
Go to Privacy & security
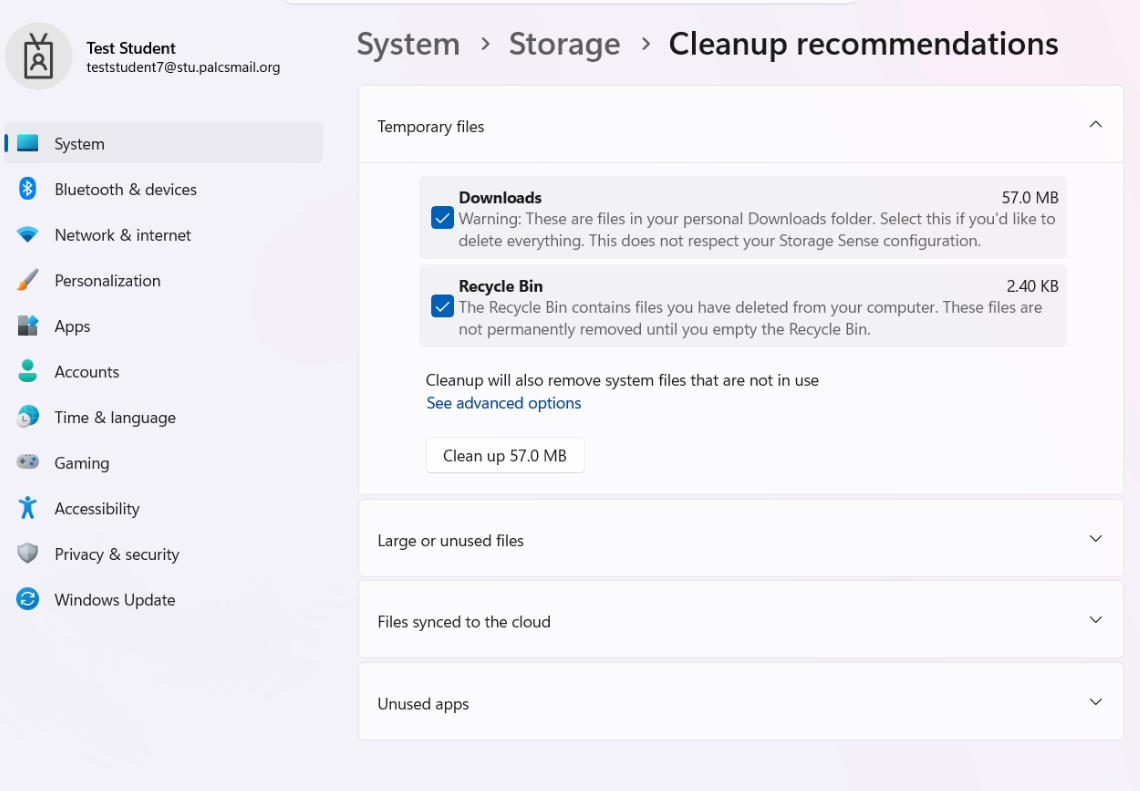click(x=164, y=554)
